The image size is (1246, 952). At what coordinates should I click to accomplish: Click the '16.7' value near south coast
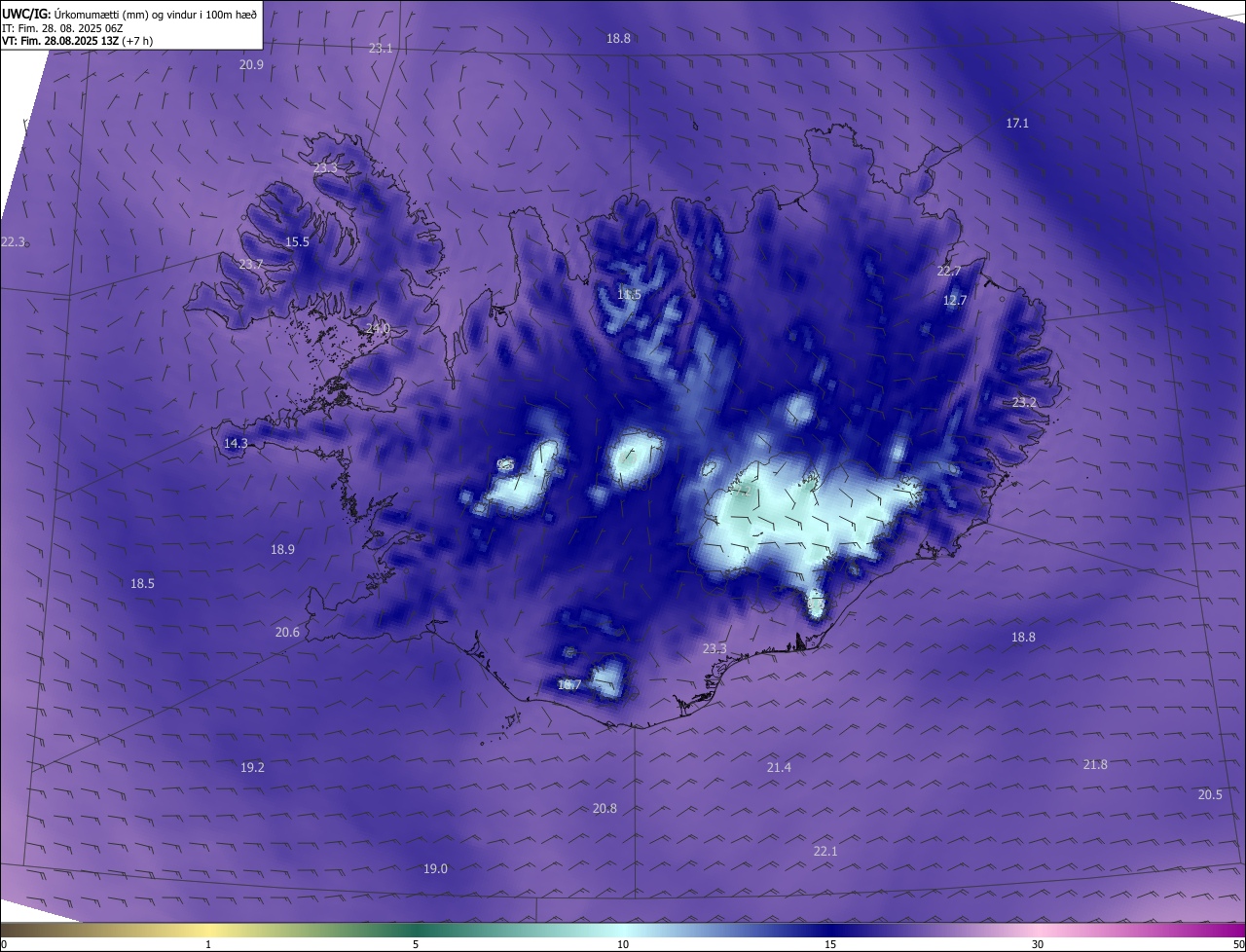[569, 684]
